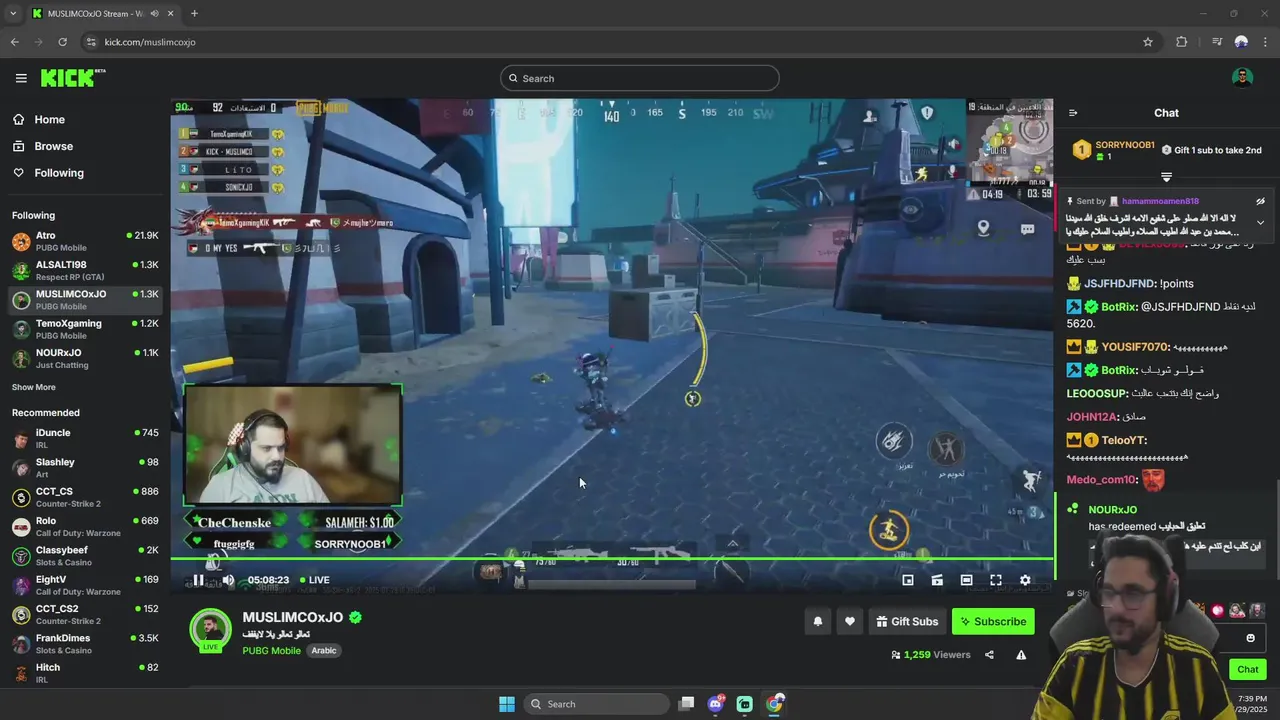1280x720 pixels.
Task: Toggle theater mode in the player
Action: pyautogui.click(x=966, y=580)
